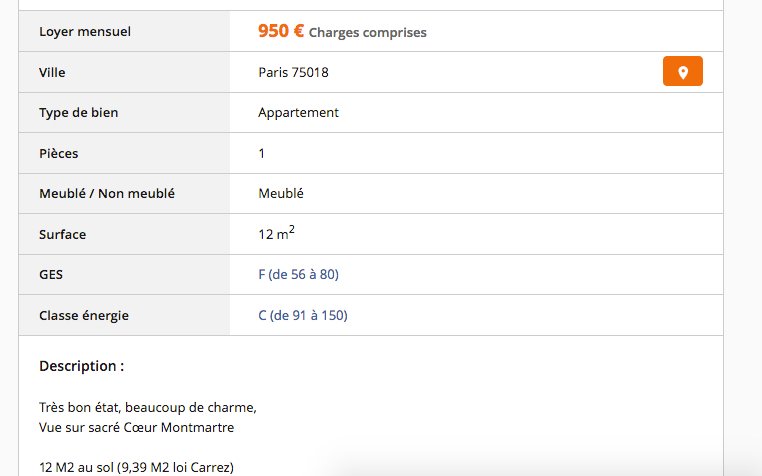Click the Appartement property type value
Viewport: 762px width, 476px height.
(298, 113)
